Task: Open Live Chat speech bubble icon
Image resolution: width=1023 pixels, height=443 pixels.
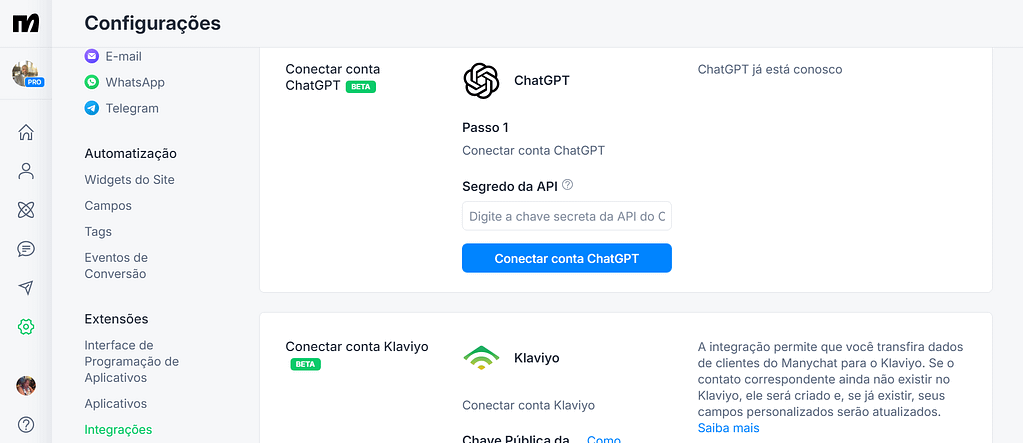Action: 26,249
